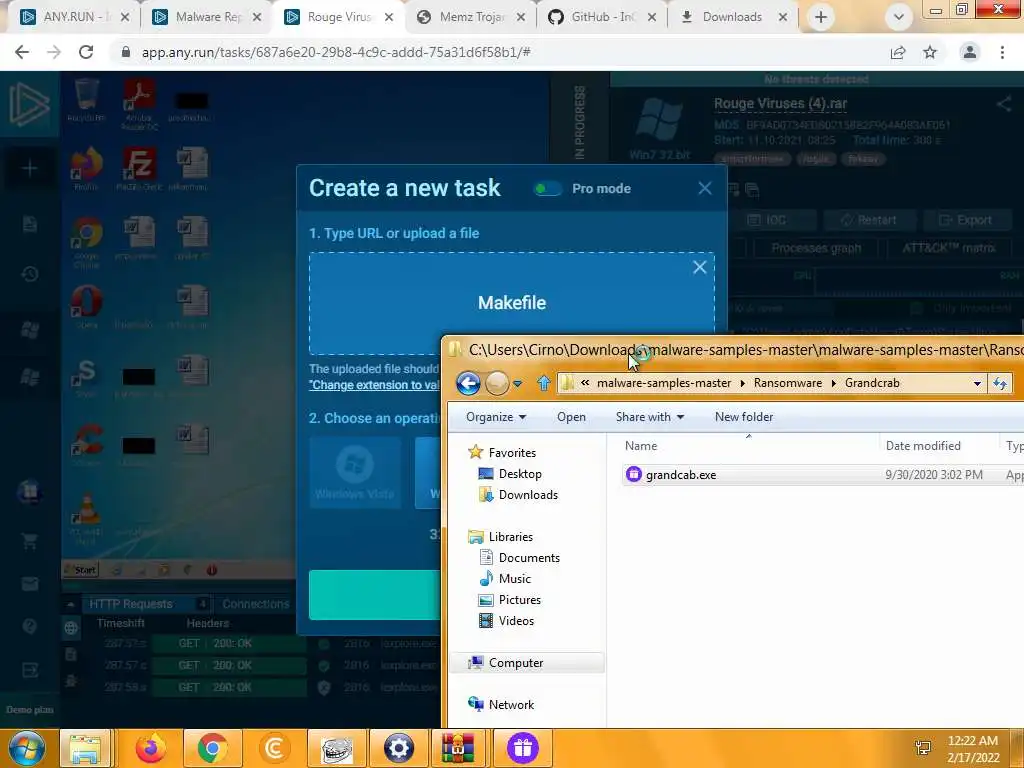
Task: Refresh the Grandcrab folder view
Action: click(1000, 383)
